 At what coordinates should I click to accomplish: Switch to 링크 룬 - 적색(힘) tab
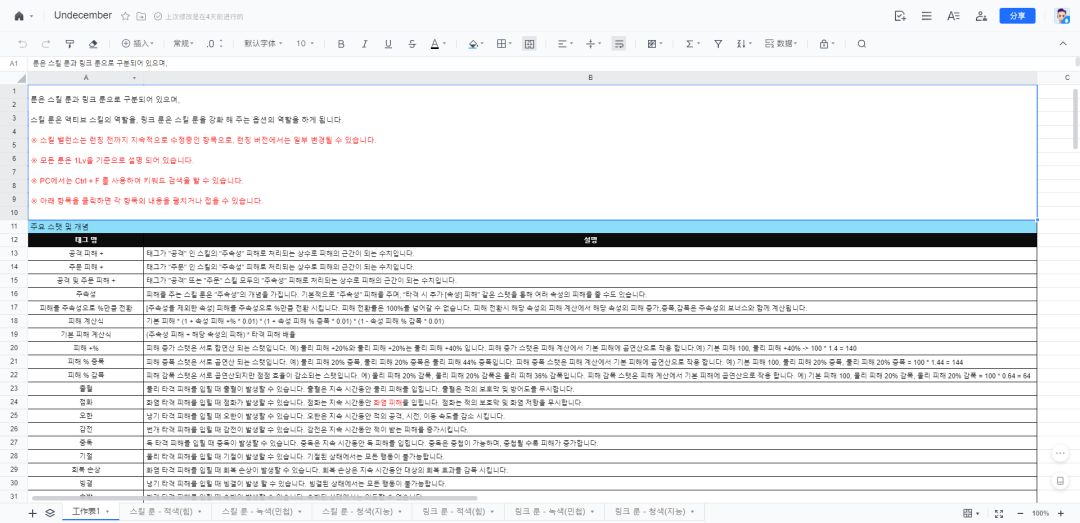(457, 512)
